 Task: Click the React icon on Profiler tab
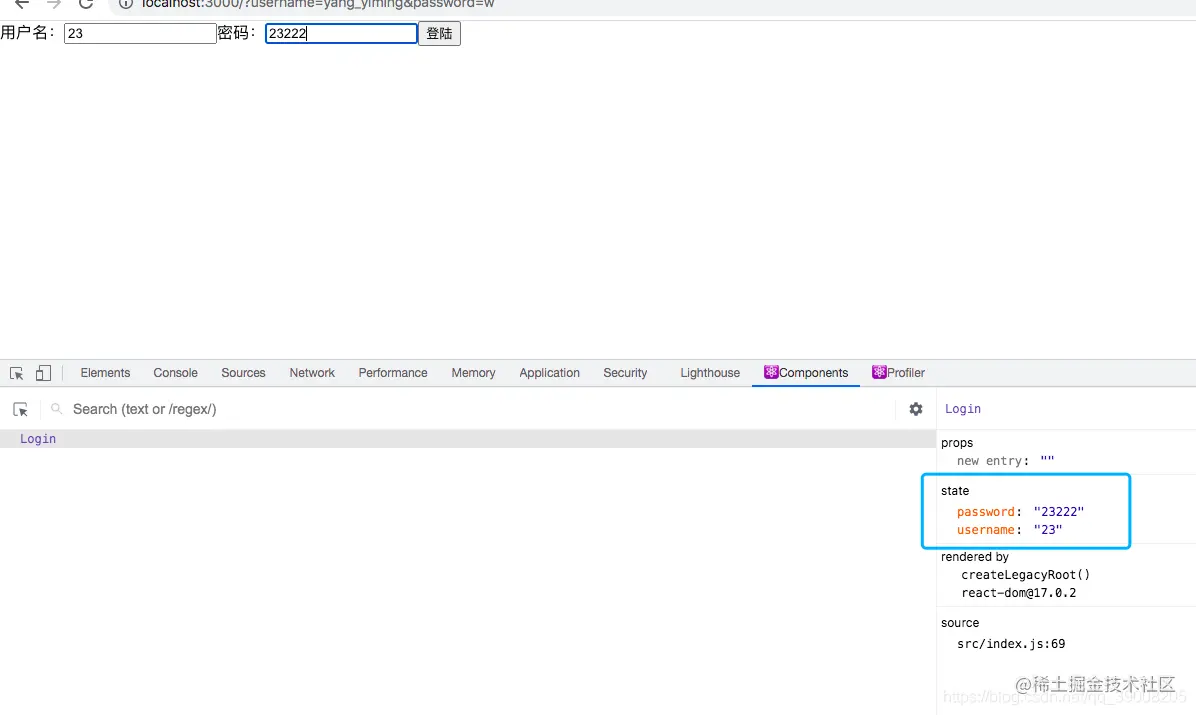tap(879, 372)
